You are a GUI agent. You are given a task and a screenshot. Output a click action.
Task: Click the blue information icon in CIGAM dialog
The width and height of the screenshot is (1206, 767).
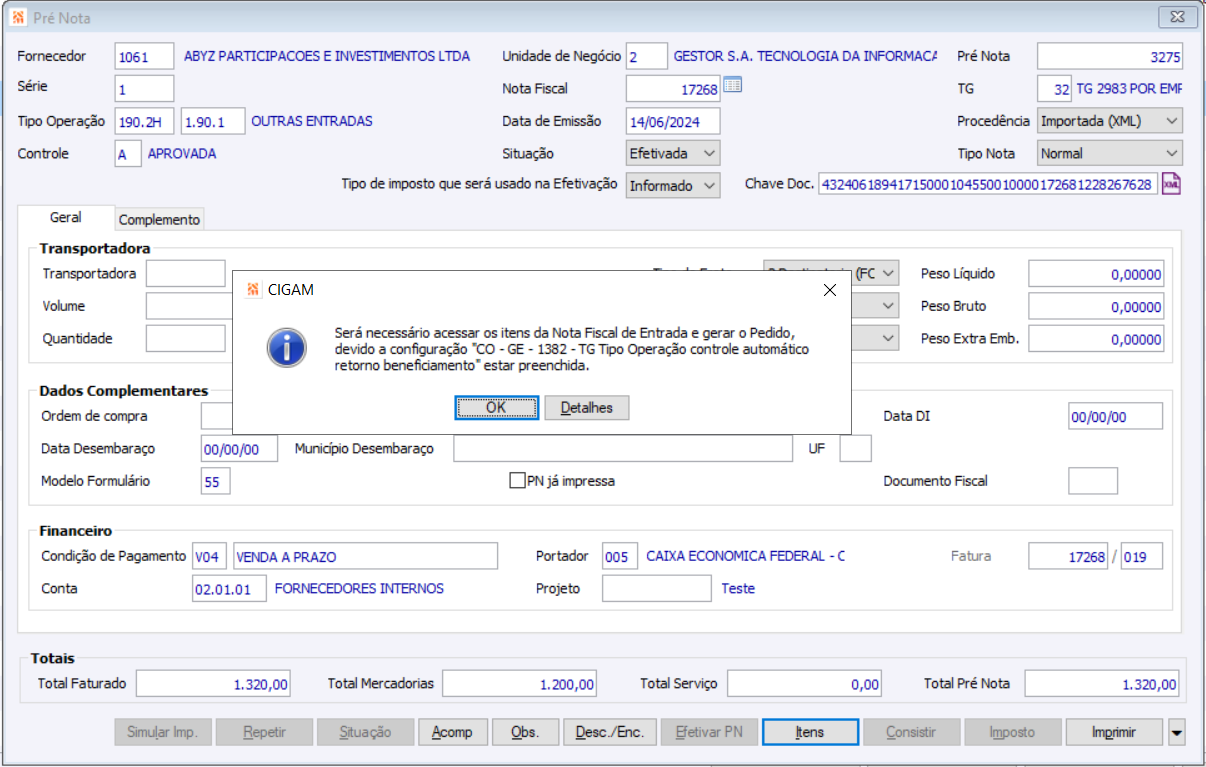[x=286, y=346]
